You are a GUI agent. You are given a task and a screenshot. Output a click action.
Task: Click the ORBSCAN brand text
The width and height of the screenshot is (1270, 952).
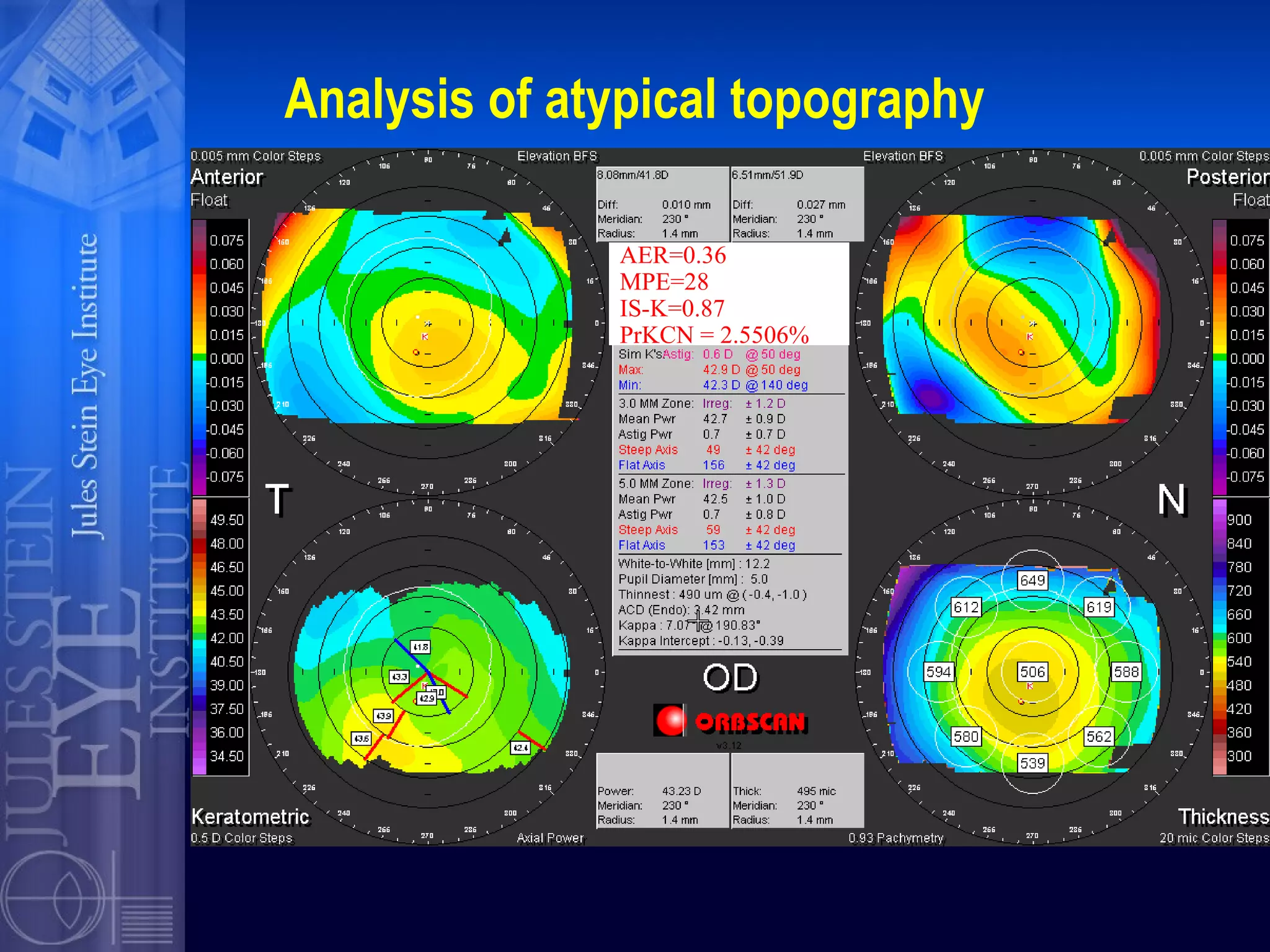tap(750, 721)
